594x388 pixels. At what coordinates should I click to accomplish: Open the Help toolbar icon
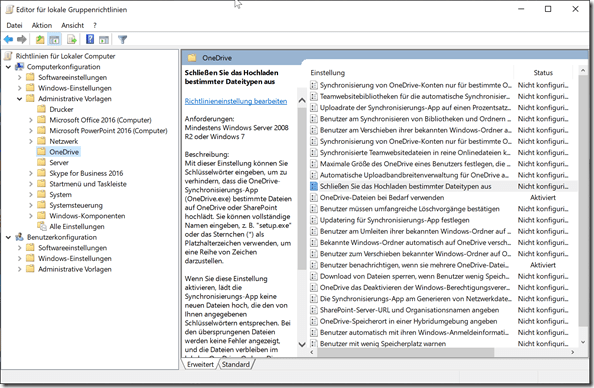click(x=90, y=39)
